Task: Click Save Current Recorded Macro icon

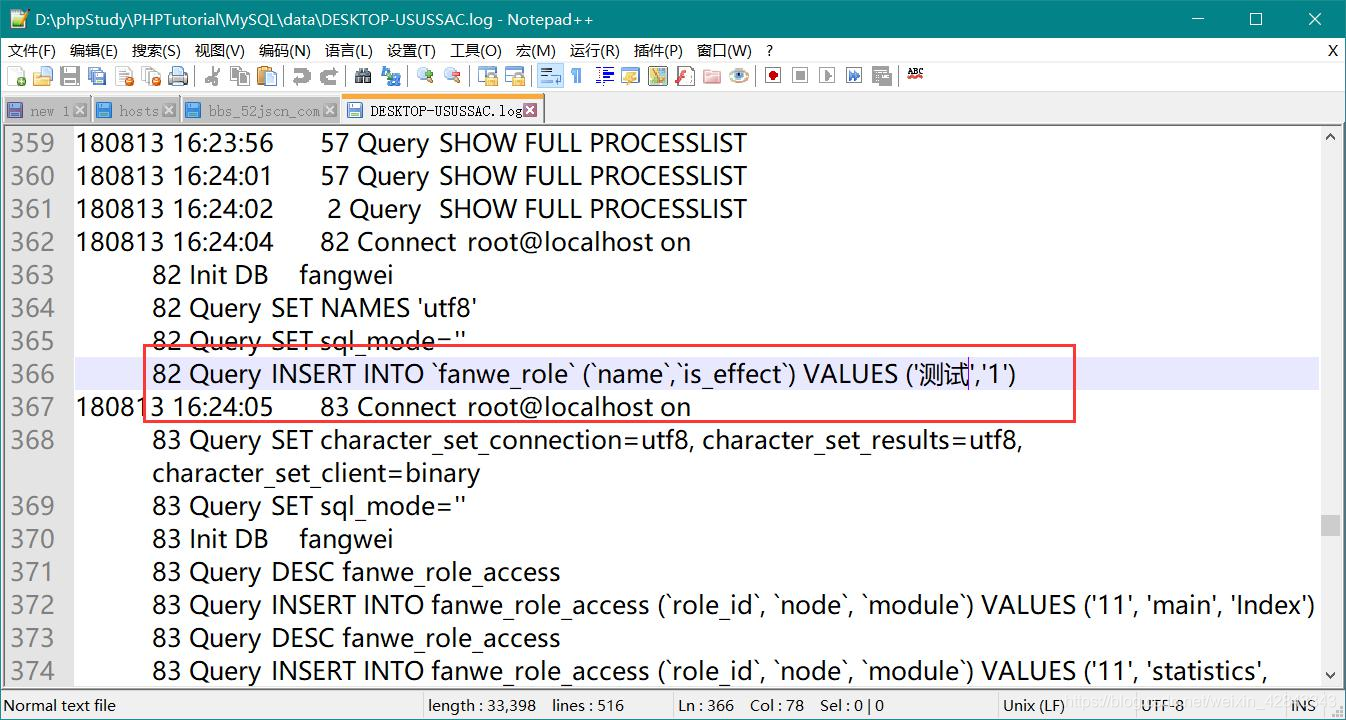Action: pos(881,76)
